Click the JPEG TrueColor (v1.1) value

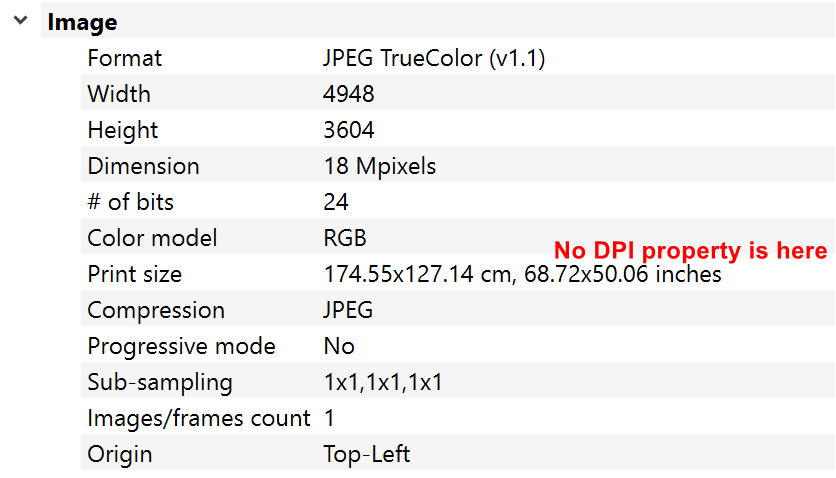click(x=434, y=58)
